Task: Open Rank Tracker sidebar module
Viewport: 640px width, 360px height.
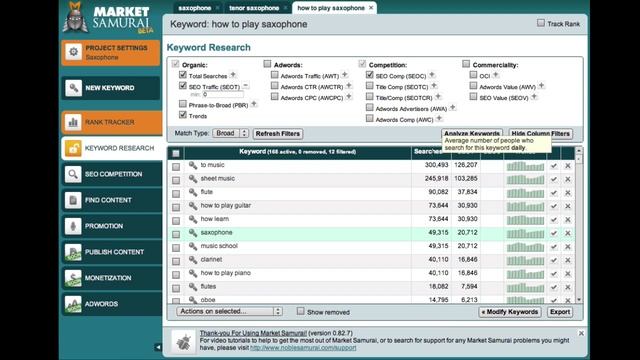Action: 111,122
